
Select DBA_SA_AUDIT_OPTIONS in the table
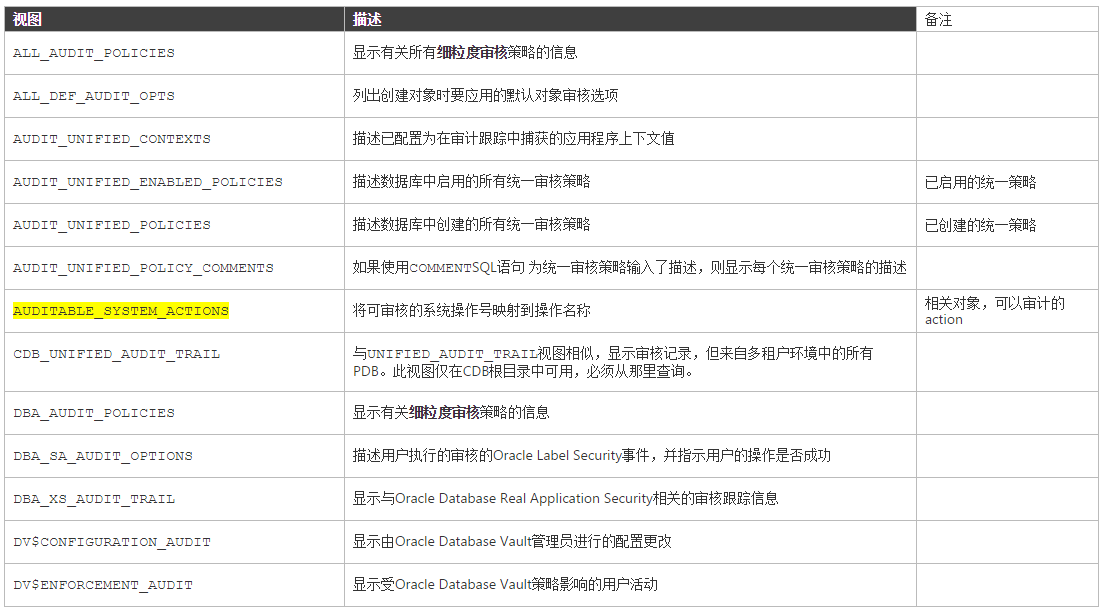(x=102, y=456)
